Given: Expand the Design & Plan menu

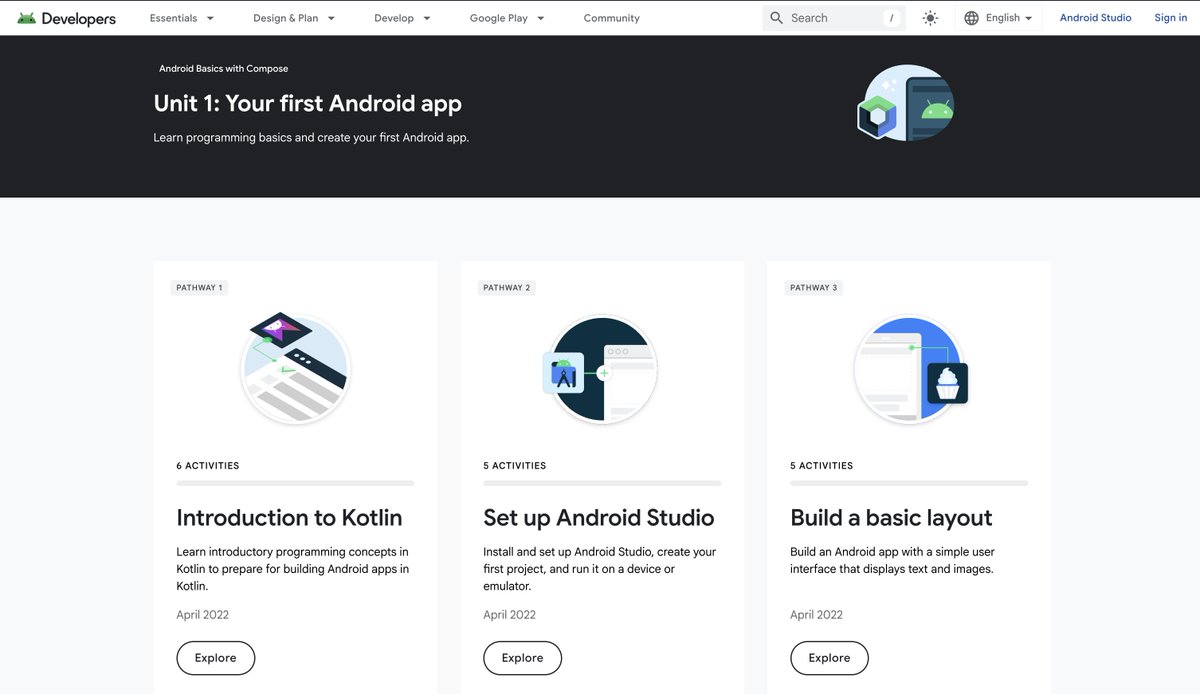Looking at the screenshot, I should 294,18.
